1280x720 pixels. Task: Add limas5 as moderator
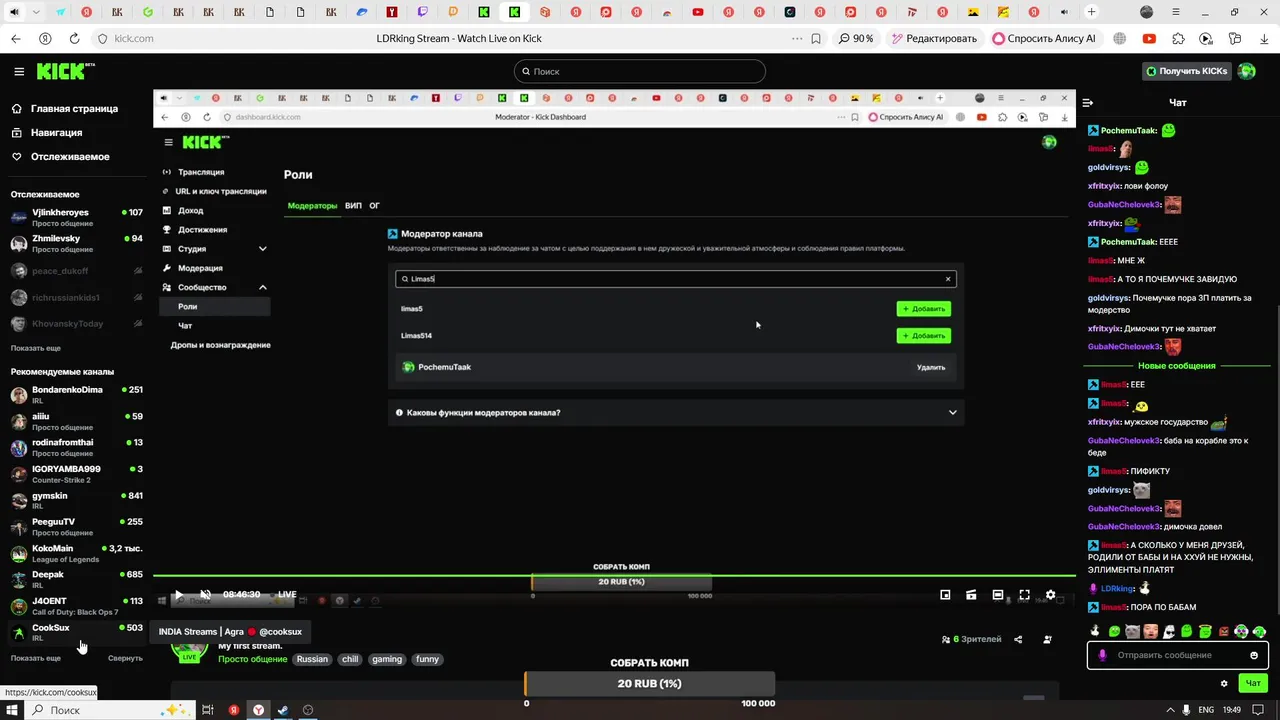pos(923,309)
